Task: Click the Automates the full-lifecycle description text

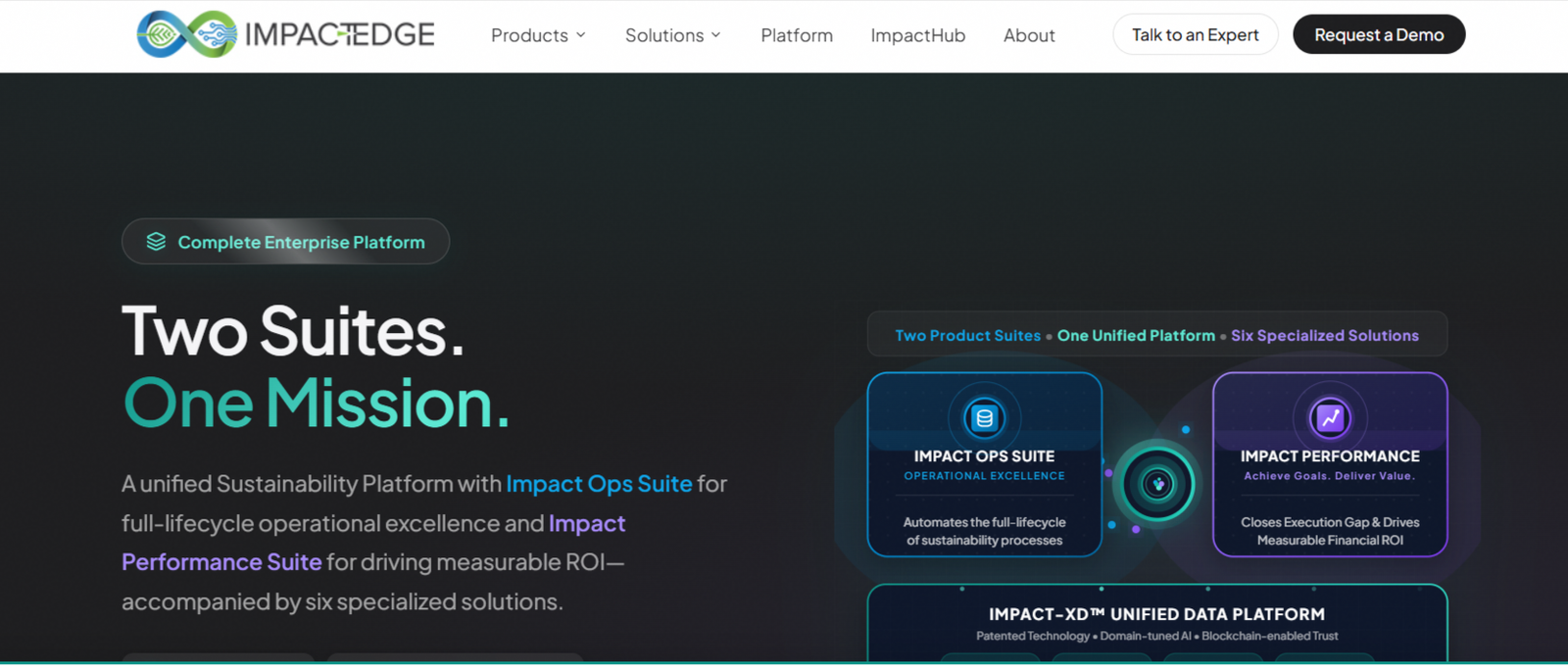Action: click(x=984, y=531)
